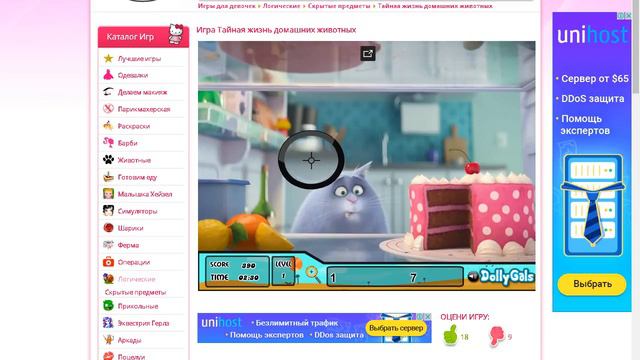Image resolution: width=640 pixels, height=360 pixels.
Task: Click the Выбрать сервер button in banner
Action: (396, 328)
